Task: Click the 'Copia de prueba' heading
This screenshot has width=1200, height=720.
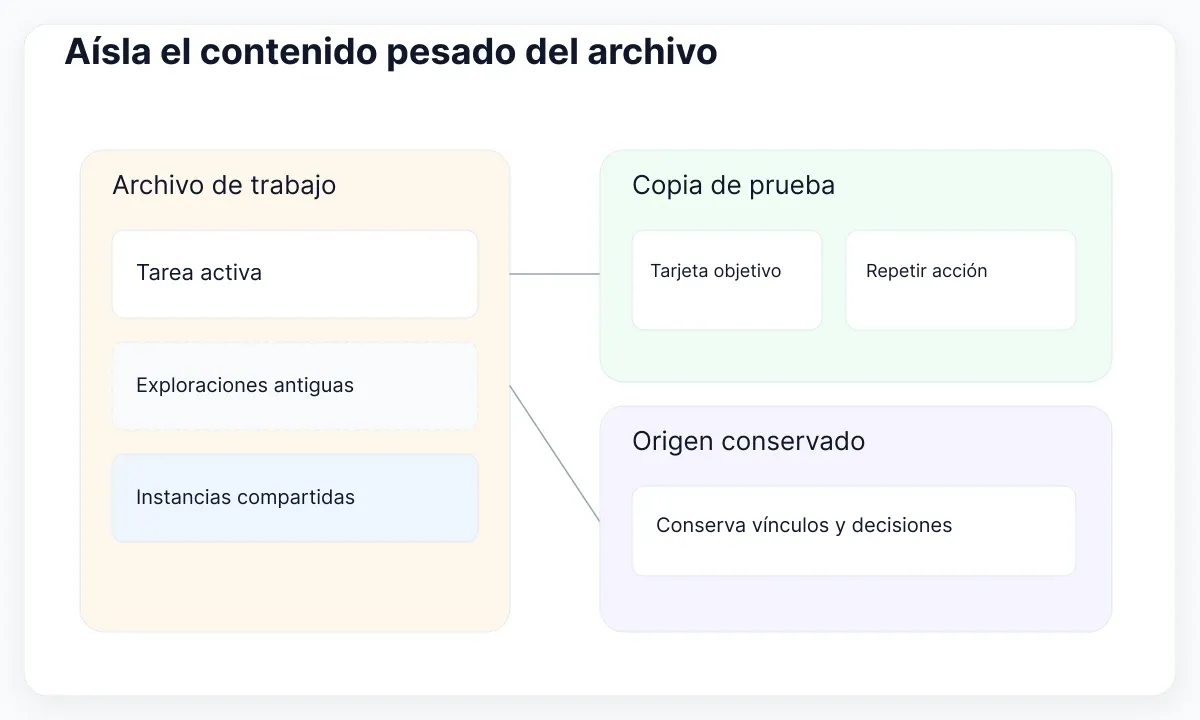Action: [734, 185]
